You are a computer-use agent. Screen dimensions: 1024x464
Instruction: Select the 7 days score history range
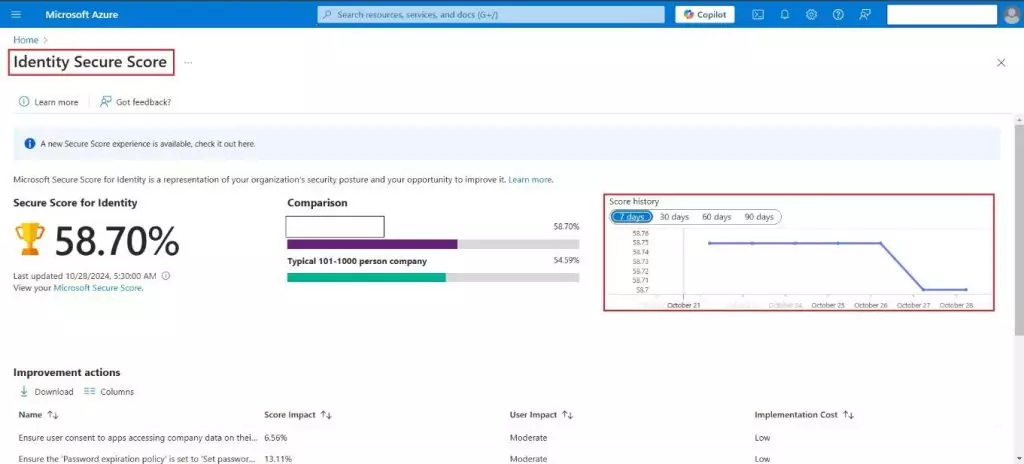pos(631,217)
